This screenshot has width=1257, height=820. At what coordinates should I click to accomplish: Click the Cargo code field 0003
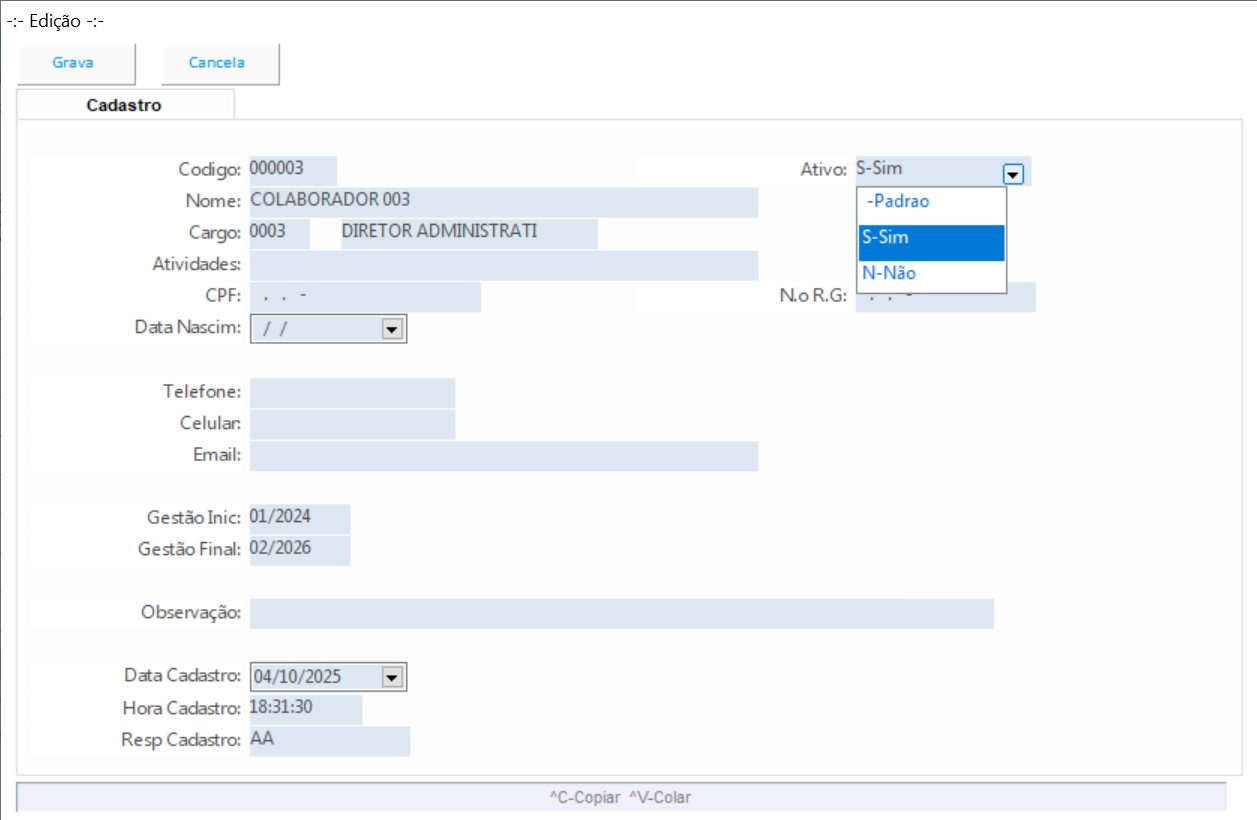click(x=278, y=233)
